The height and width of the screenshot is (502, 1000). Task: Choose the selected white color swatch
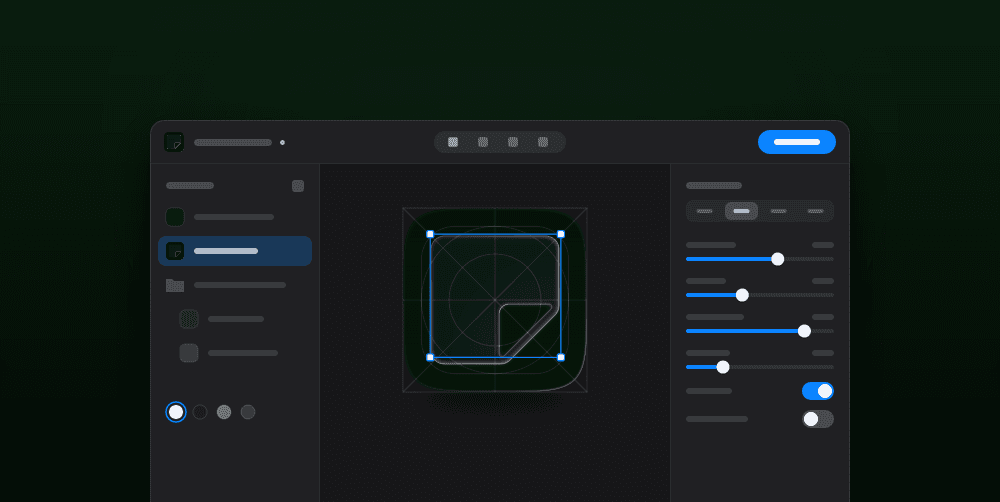pyautogui.click(x=176, y=412)
